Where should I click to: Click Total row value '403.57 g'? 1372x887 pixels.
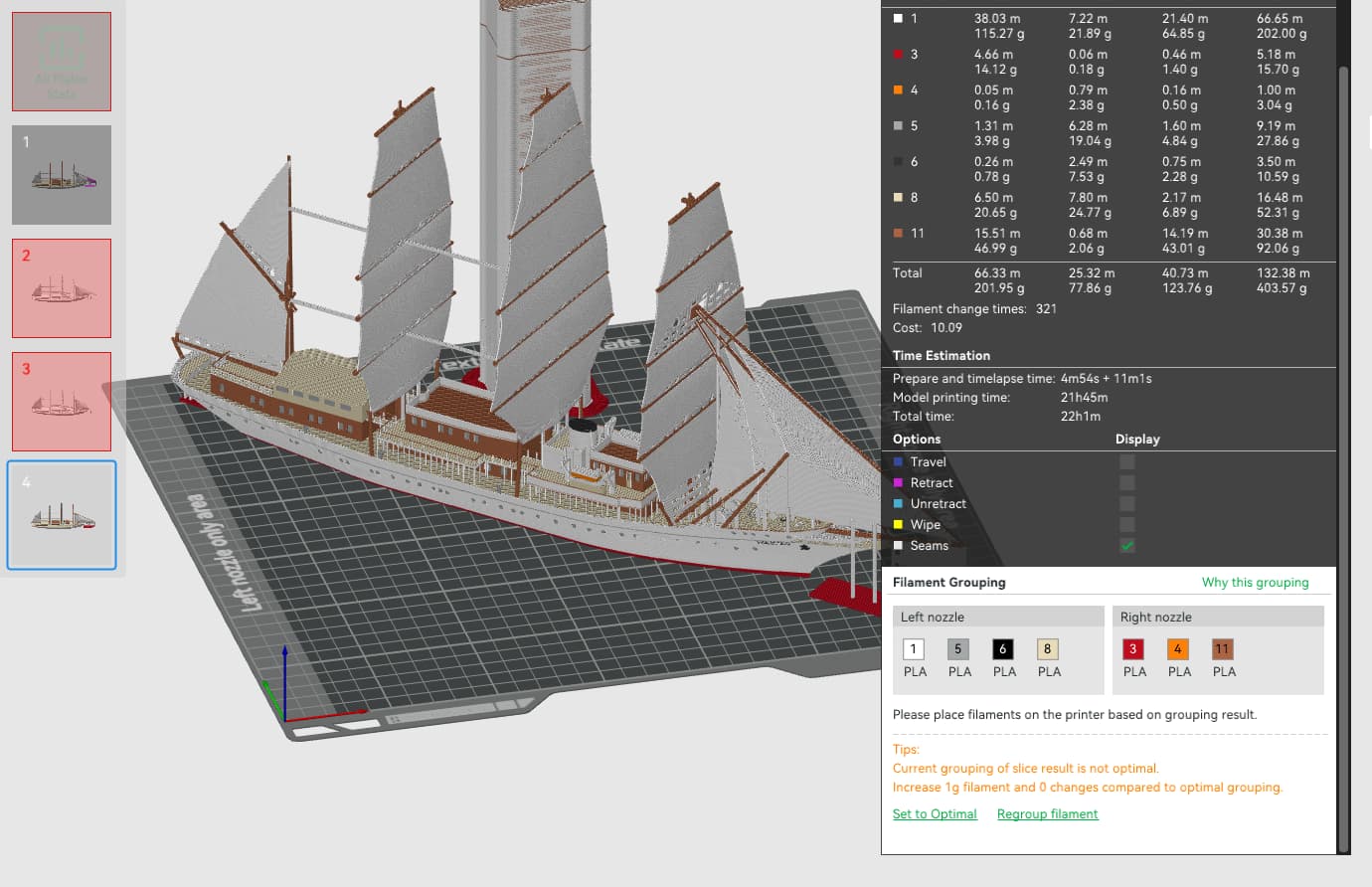tap(1282, 288)
